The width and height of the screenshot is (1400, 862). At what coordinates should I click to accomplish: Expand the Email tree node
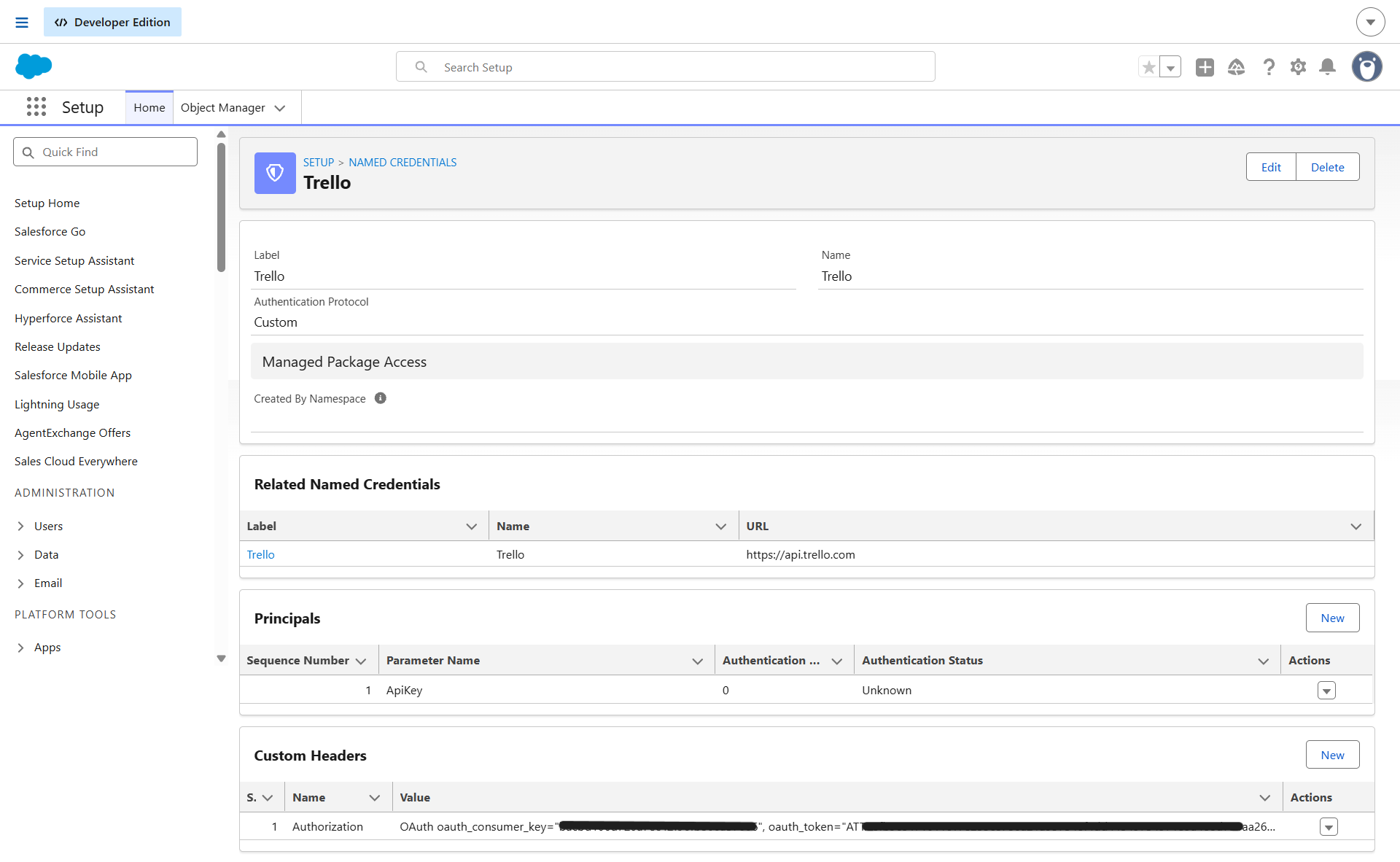pyautogui.click(x=20, y=583)
